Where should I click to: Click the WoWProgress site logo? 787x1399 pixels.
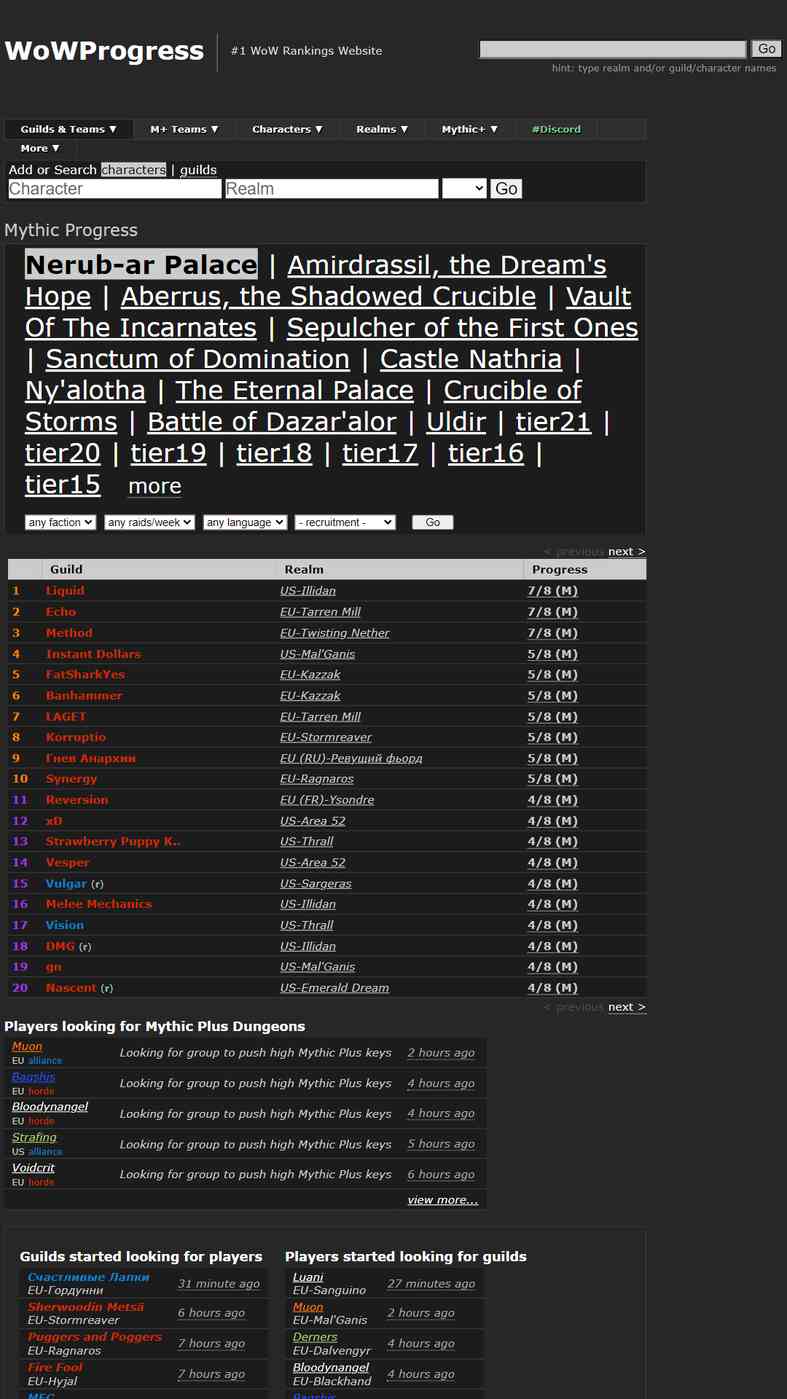(104, 51)
